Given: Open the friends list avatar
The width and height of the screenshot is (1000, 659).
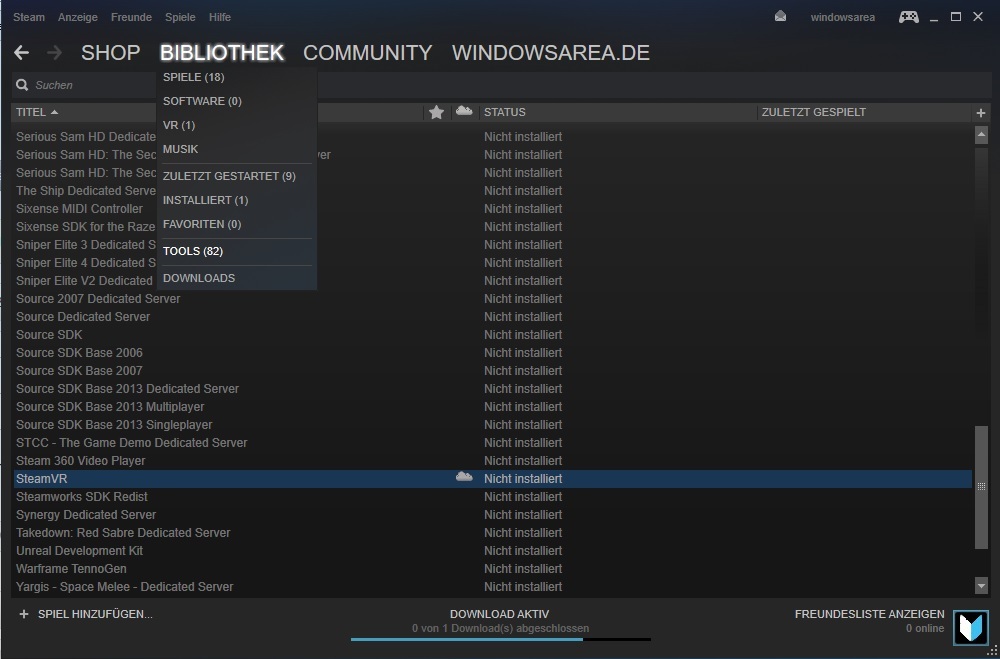Looking at the screenshot, I should click(x=971, y=628).
